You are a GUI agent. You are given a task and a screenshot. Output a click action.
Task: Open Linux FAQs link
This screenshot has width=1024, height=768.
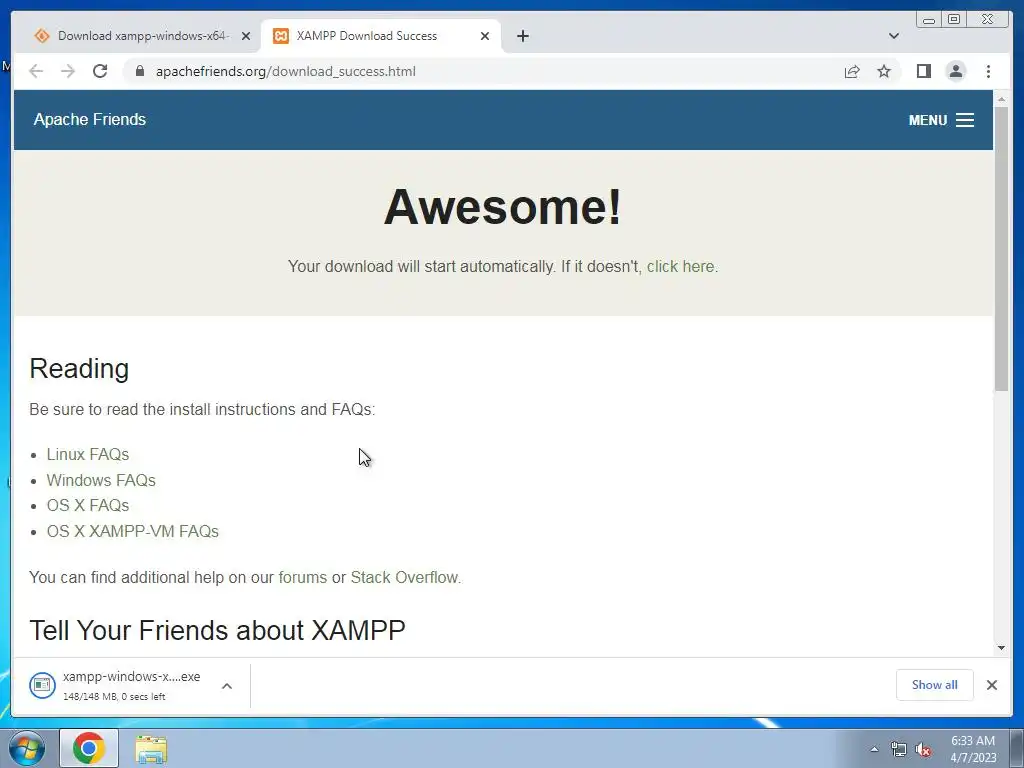pyautogui.click(x=88, y=455)
